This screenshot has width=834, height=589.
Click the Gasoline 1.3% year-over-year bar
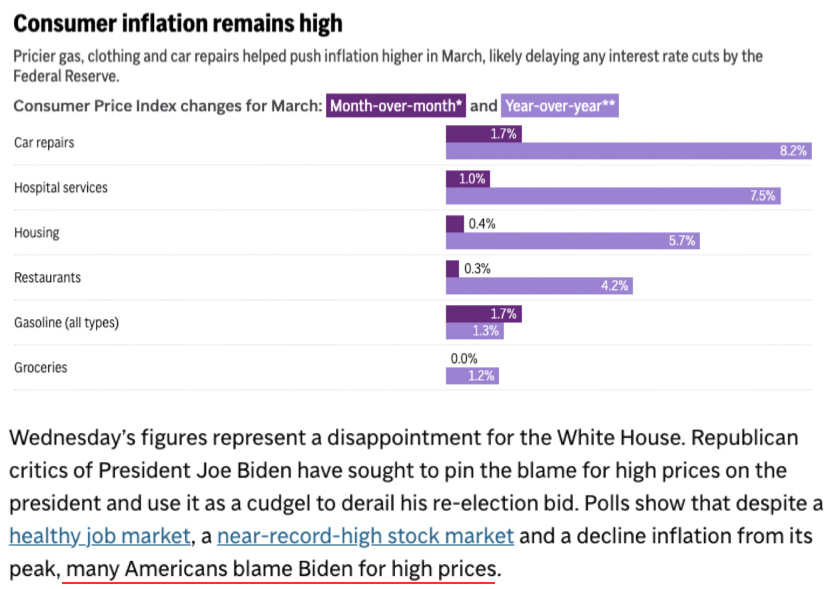475,331
